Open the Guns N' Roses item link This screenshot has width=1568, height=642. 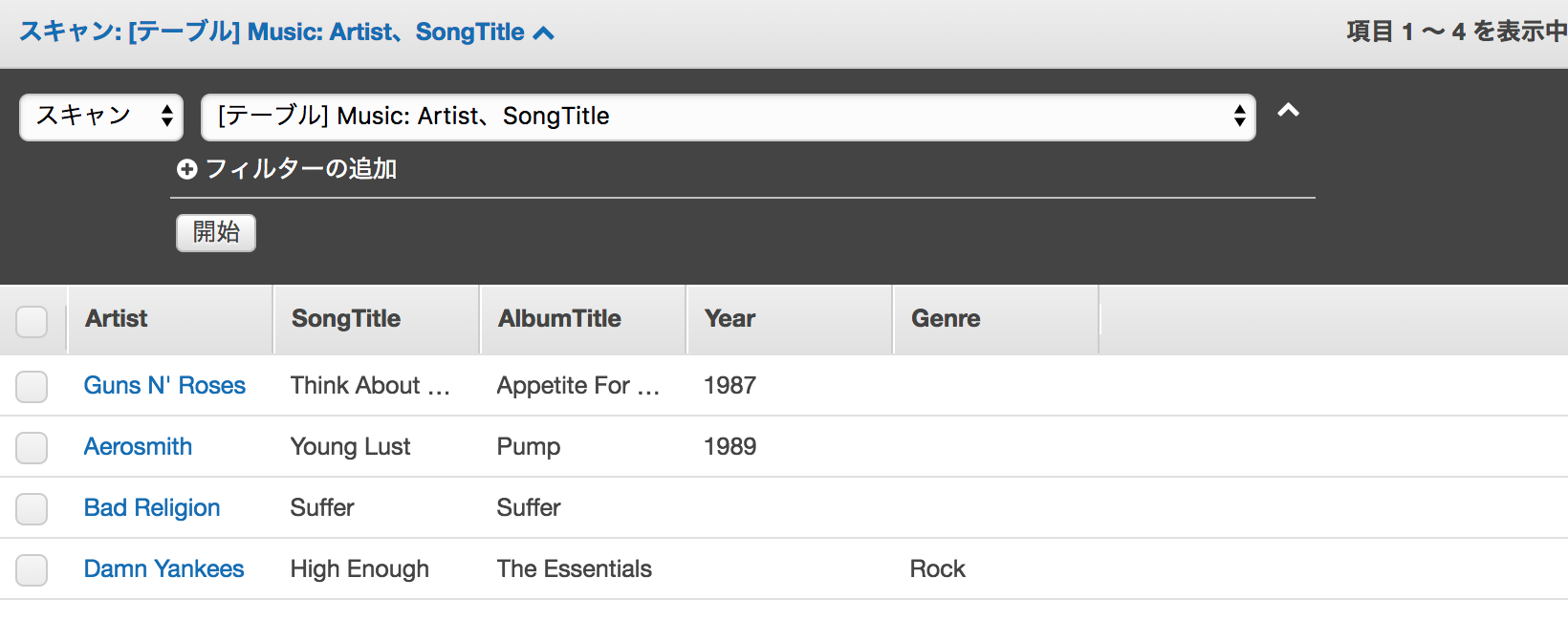[x=164, y=385]
